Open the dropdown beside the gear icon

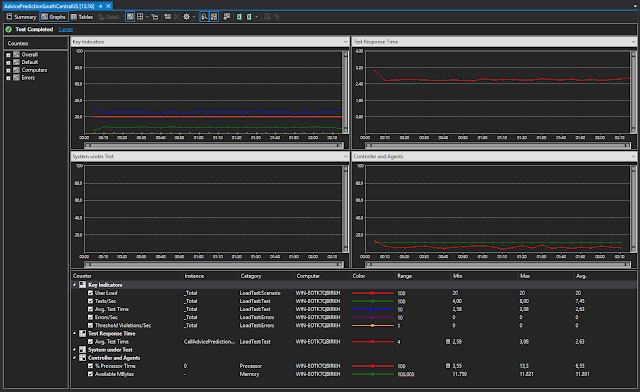point(193,17)
